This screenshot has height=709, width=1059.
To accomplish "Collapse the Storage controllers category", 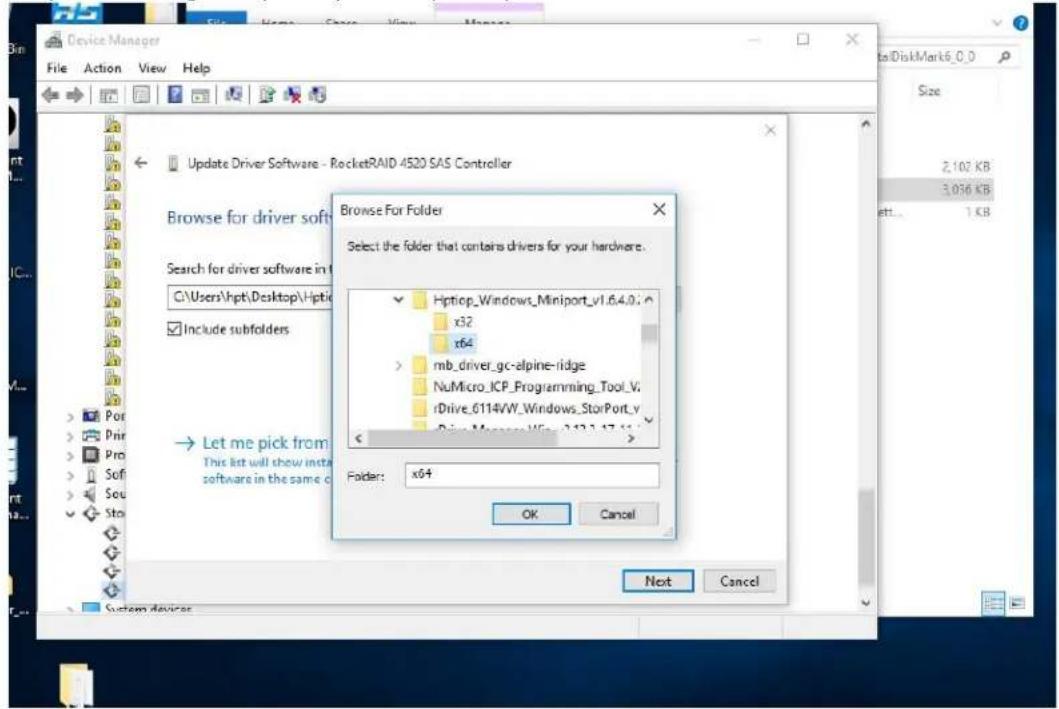I will [70, 514].
